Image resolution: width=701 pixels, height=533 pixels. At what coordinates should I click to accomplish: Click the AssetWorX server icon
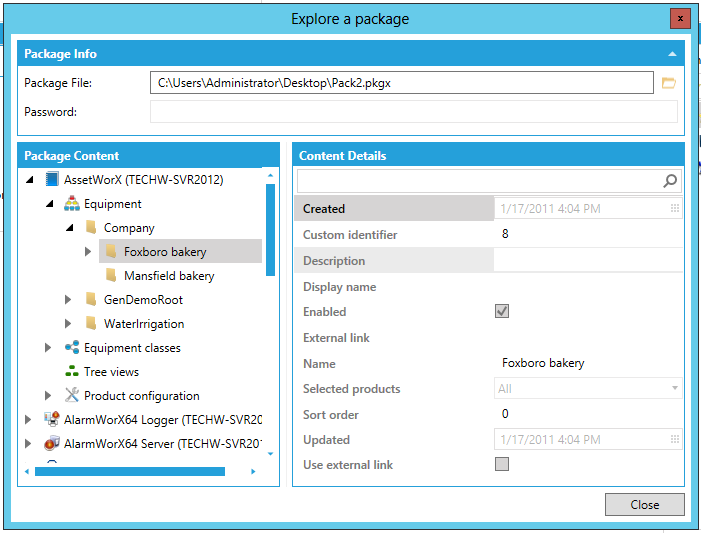point(52,180)
